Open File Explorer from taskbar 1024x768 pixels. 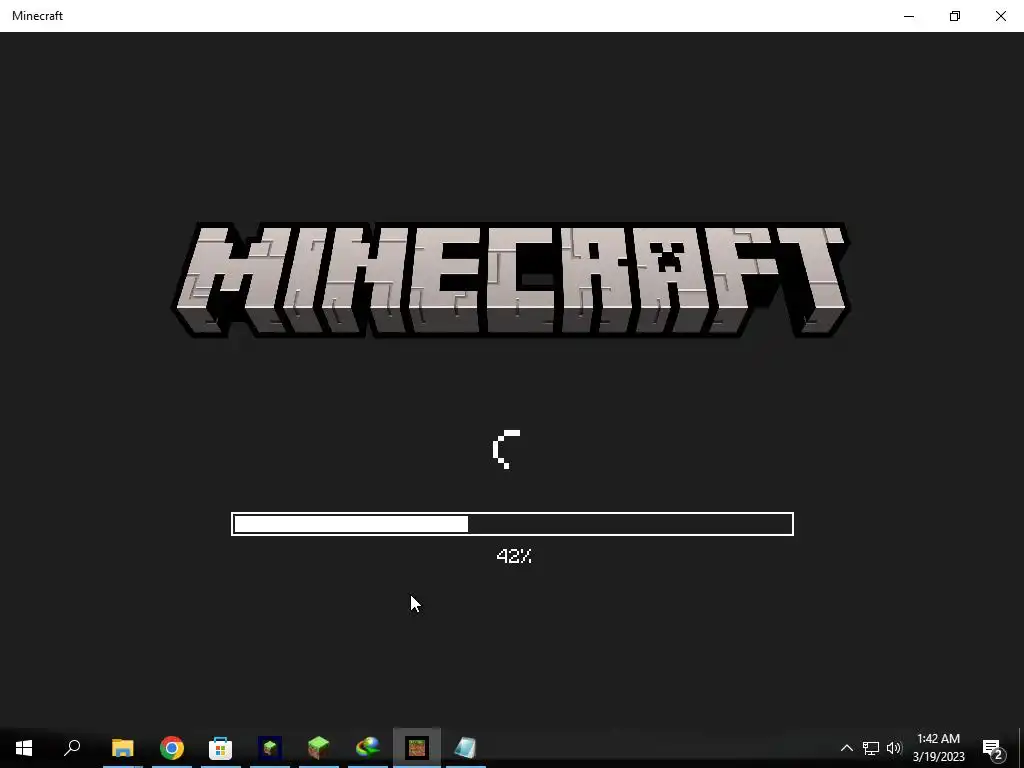(122, 747)
